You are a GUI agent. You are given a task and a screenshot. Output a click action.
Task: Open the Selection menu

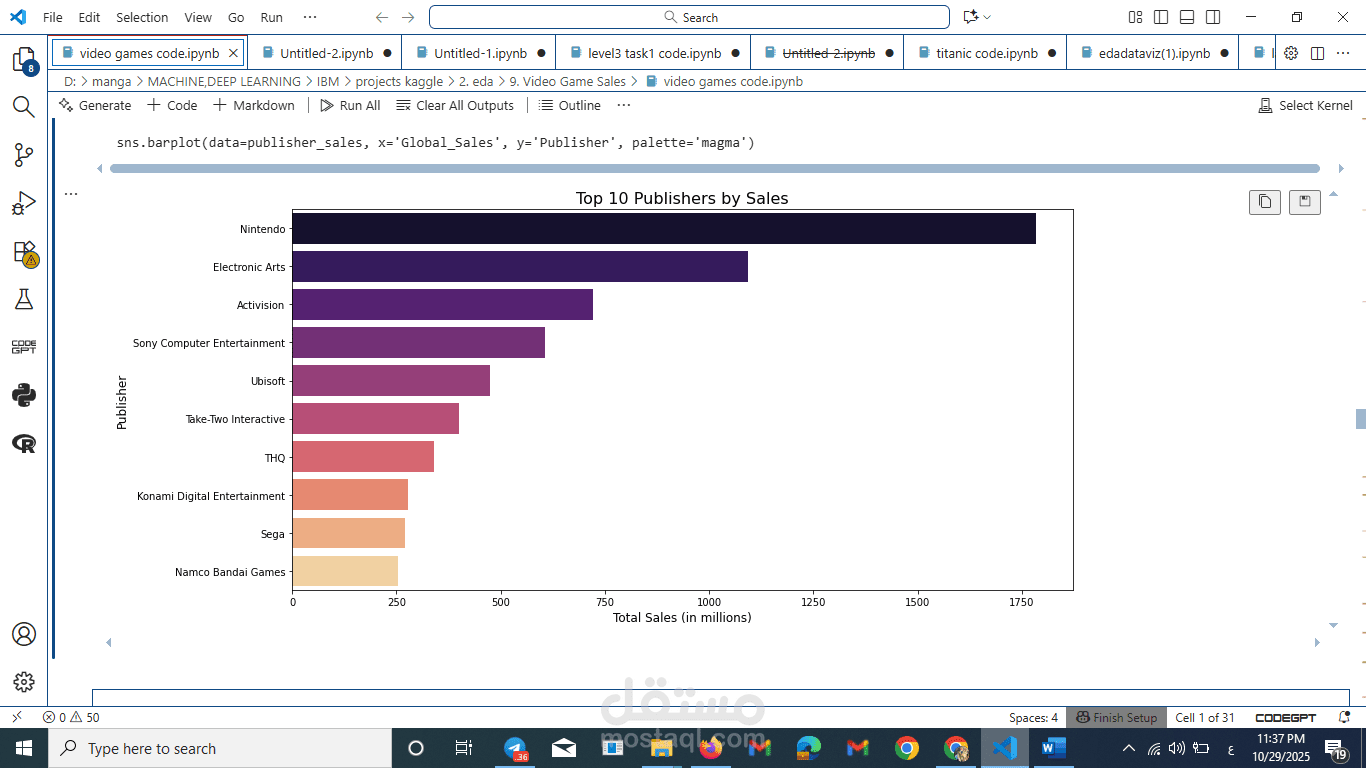pos(142,17)
